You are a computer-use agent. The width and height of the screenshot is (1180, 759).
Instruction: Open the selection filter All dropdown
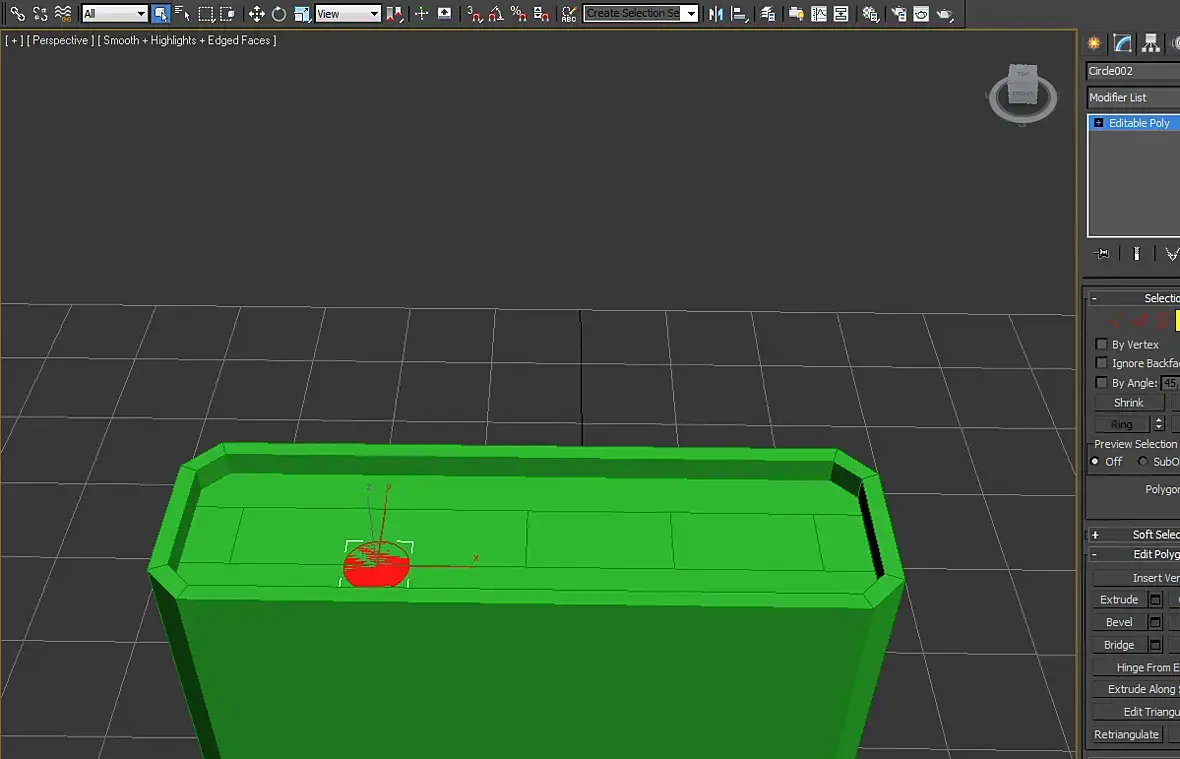114,14
